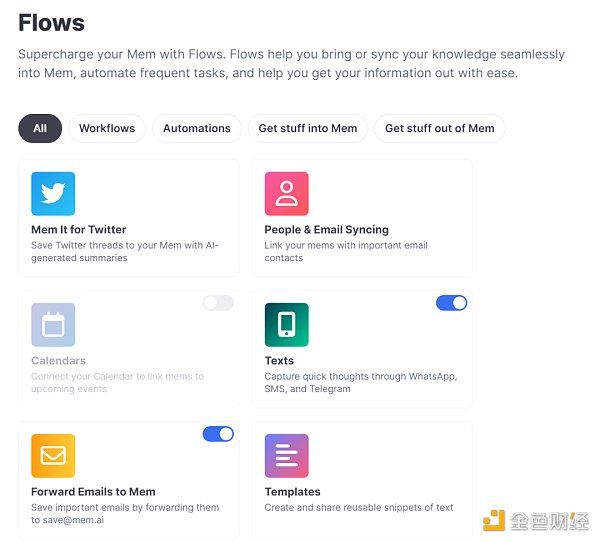
Task: Select the All filter tab
Action: (x=40, y=128)
